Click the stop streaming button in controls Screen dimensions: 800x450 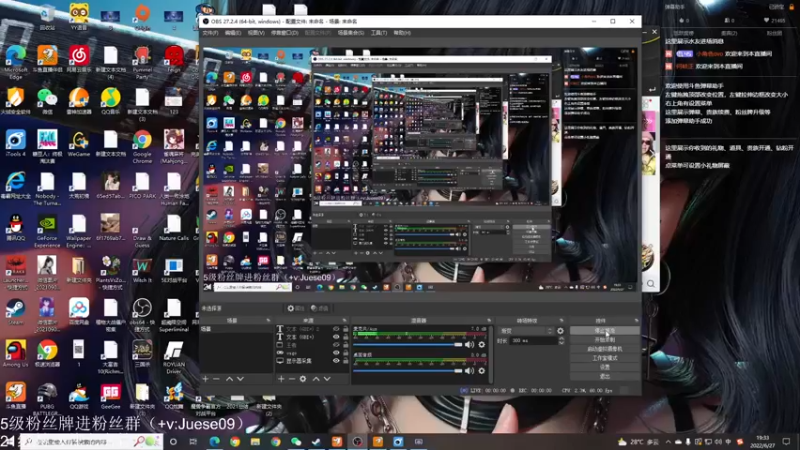[605, 331]
